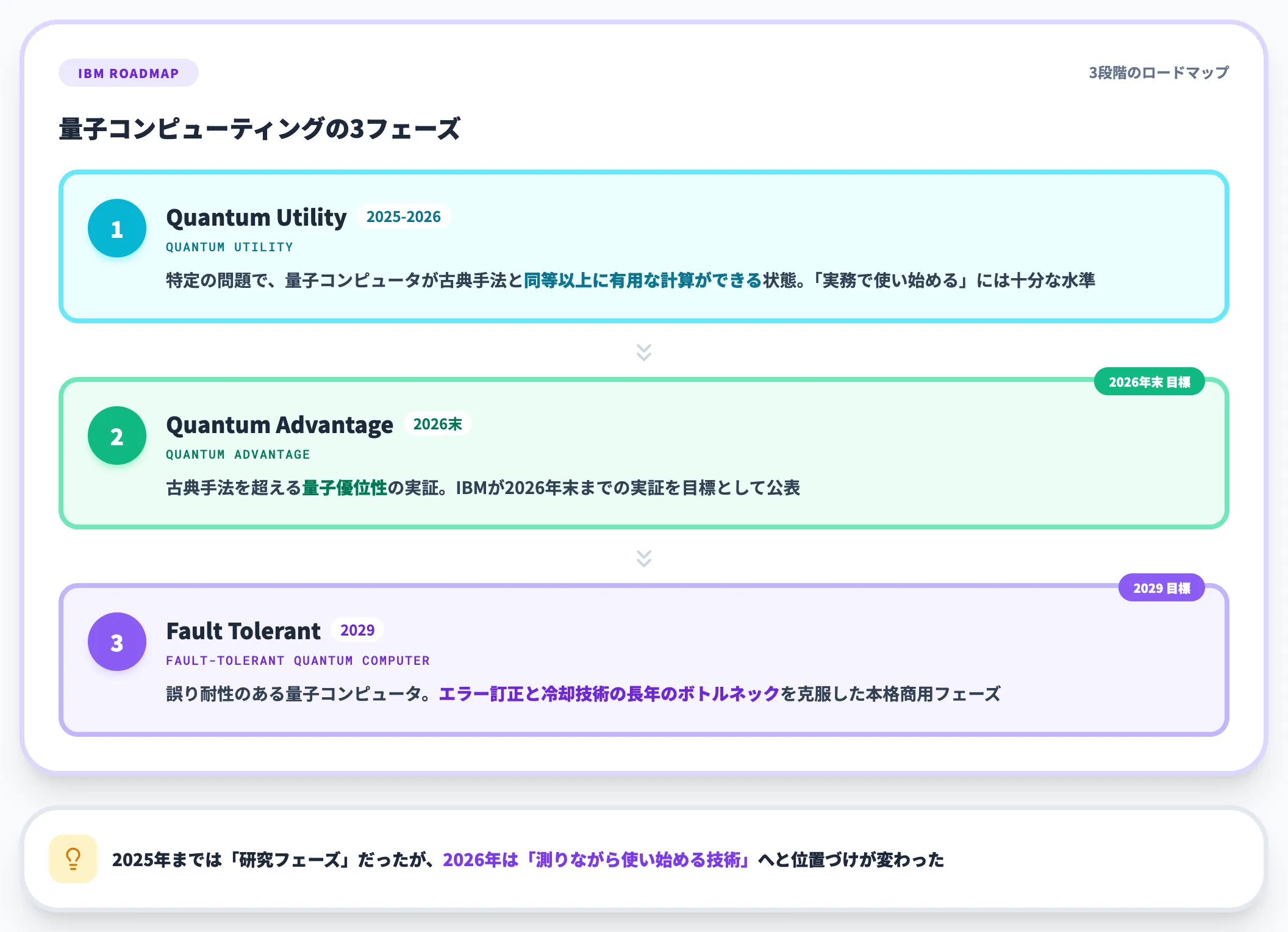This screenshot has height=932, width=1288.
Task: Click the '2029' year badge next to Fault Tolerant
Action: (x=357, y=630)
